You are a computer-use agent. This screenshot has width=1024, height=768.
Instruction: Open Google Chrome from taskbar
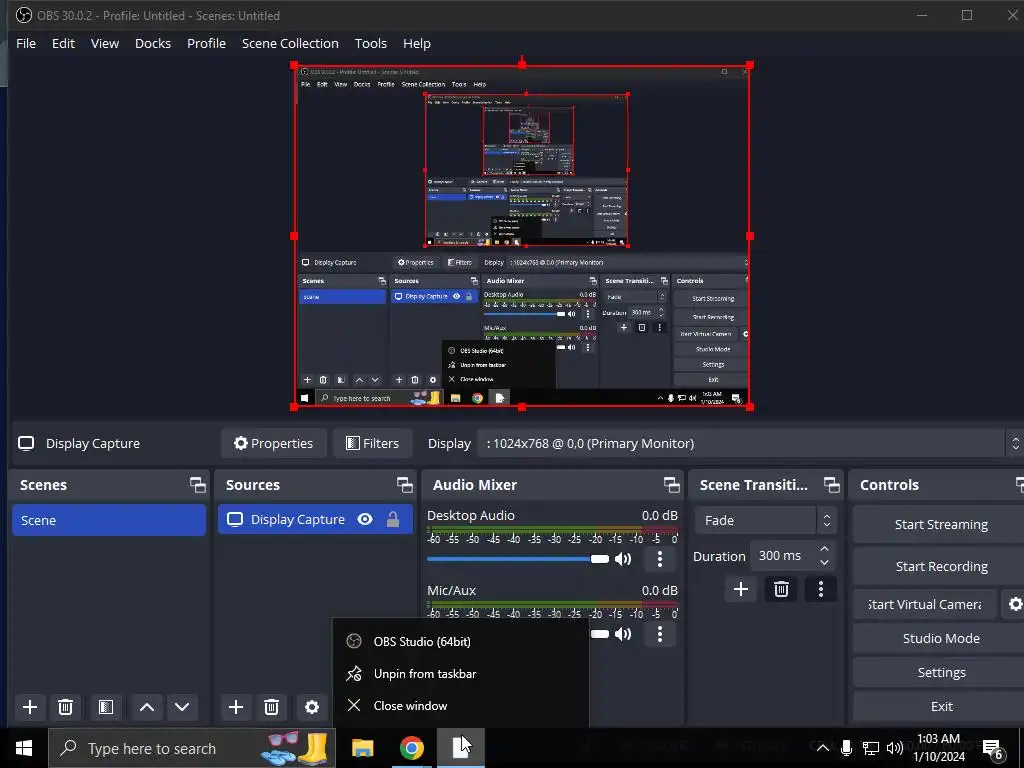(x=411, y=748)
